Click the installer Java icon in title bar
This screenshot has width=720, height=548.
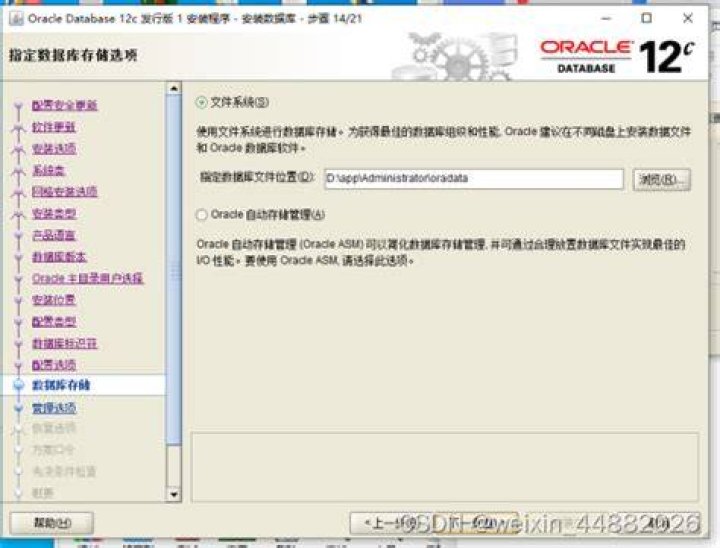tap(16, 18)
